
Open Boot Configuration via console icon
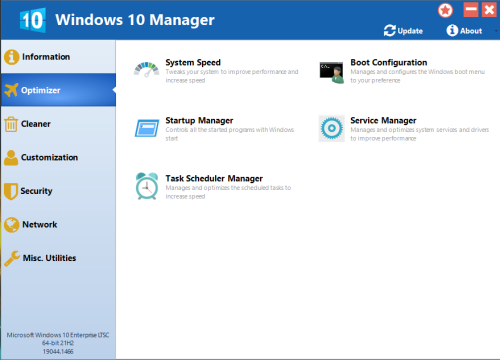click(331, 72)
